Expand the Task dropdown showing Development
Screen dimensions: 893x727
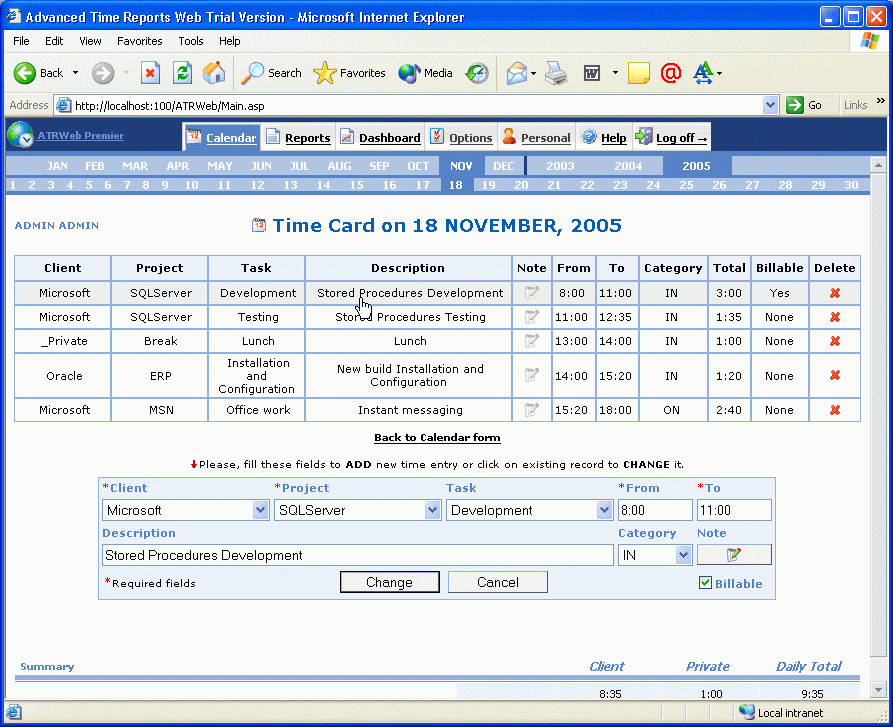(604, 510)
